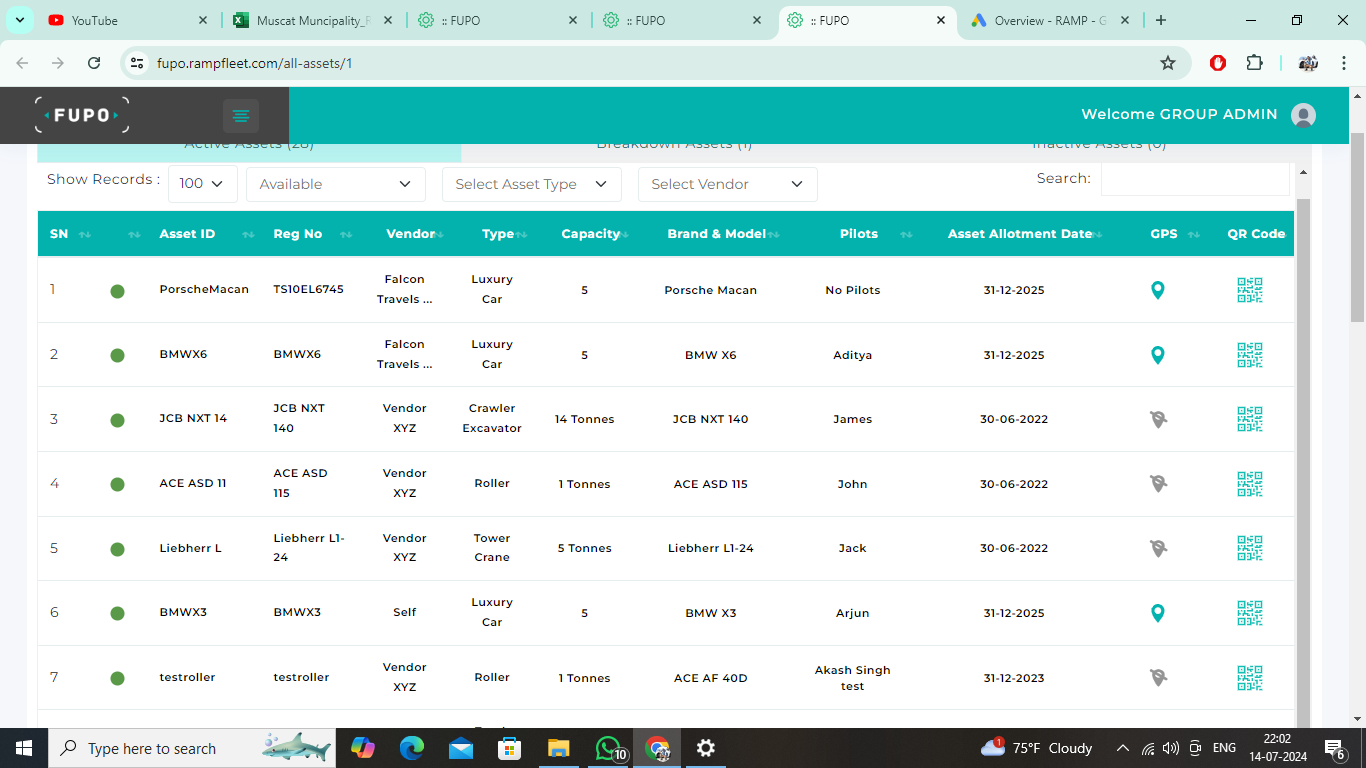The height and width of the screenshot is (768, 1366).
Task: Switch to the Inactive Assets tab
Action: point(1098,146)
